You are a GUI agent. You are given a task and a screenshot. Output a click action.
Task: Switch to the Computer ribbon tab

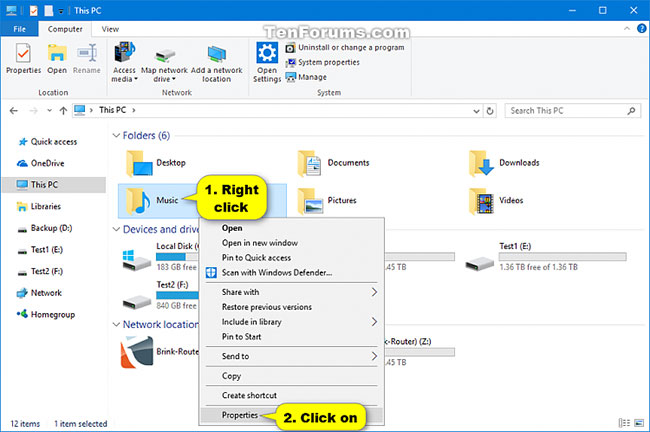tap(65, 29)
